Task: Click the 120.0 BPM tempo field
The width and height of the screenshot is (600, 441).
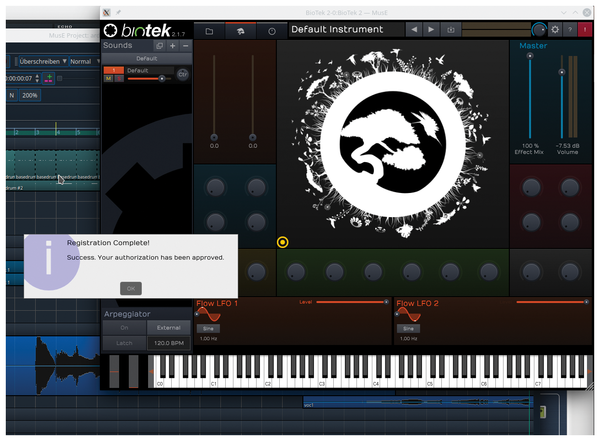Action: (169, 343)
